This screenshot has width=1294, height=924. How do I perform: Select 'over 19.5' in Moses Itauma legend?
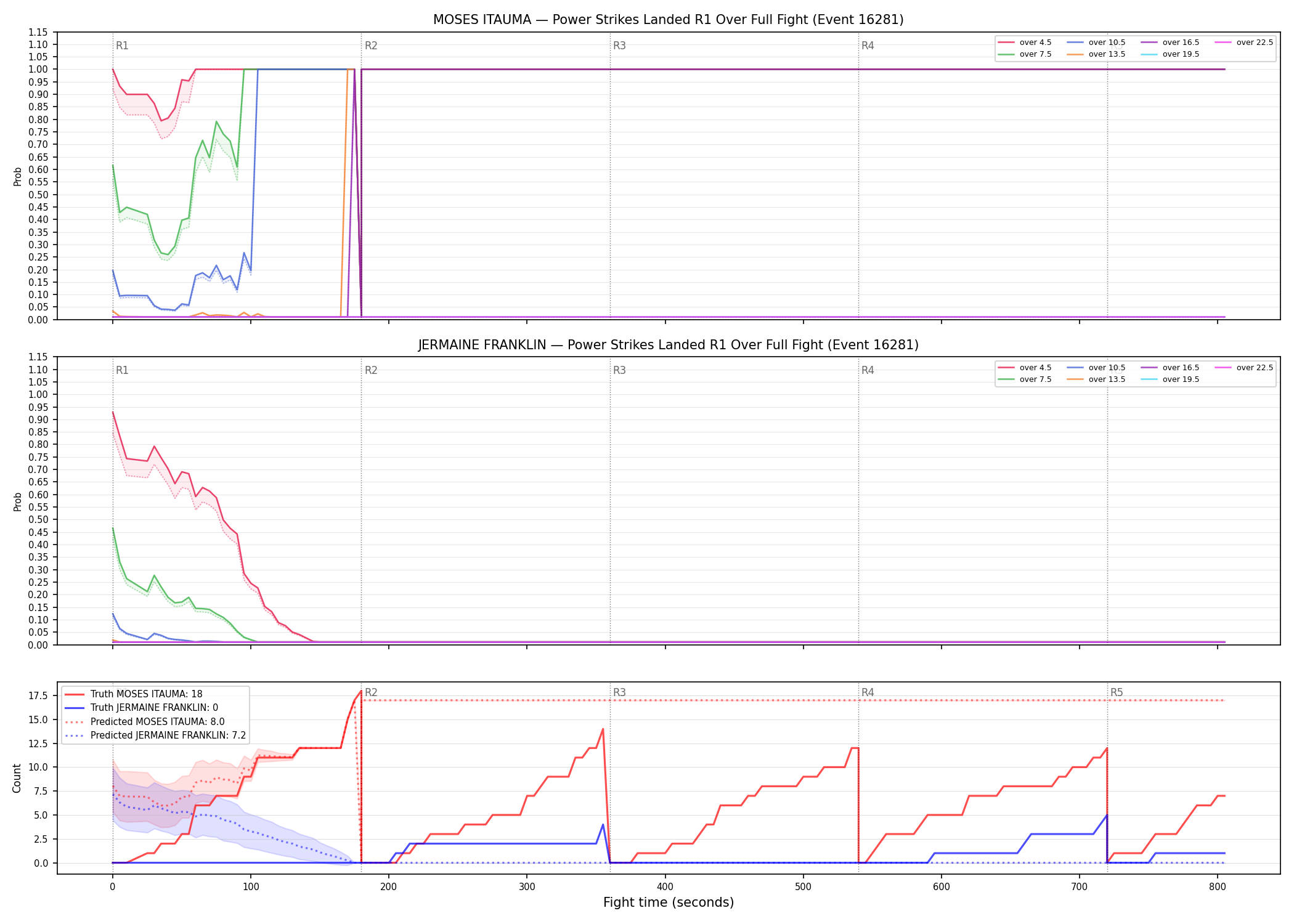click(1170, 54)
